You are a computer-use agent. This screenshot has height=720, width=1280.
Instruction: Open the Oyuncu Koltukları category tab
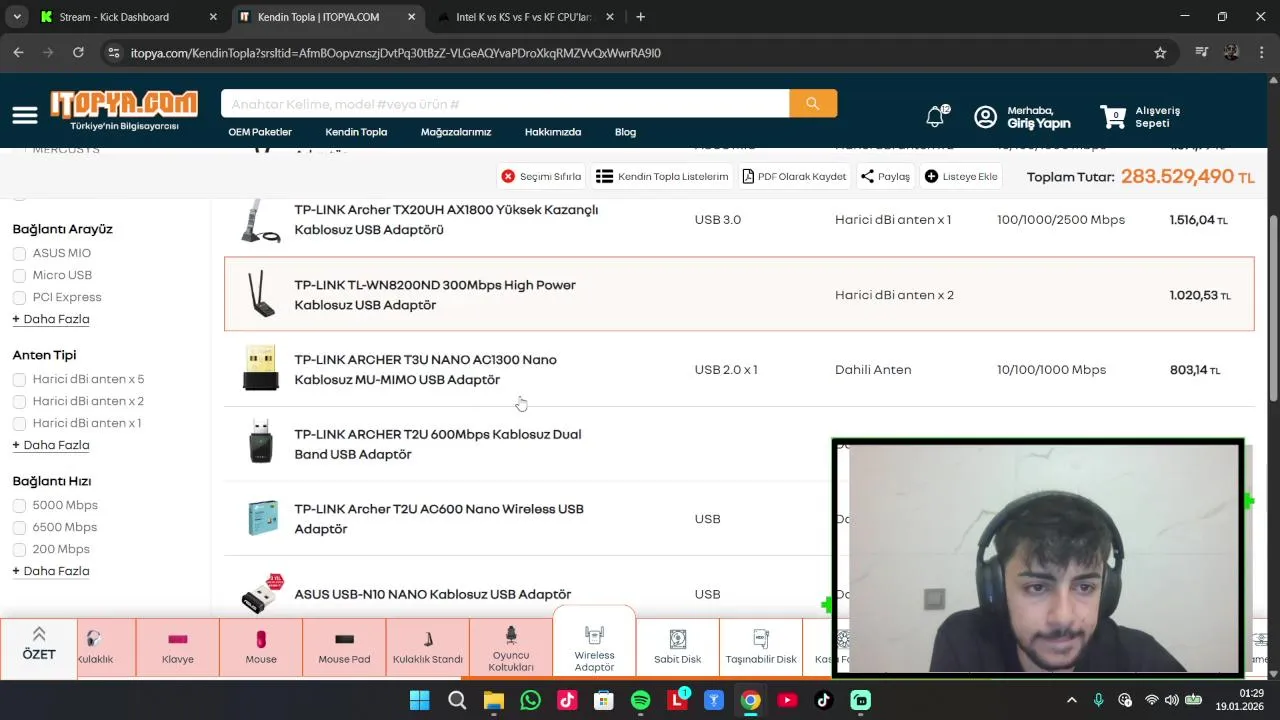click(511, 648)
